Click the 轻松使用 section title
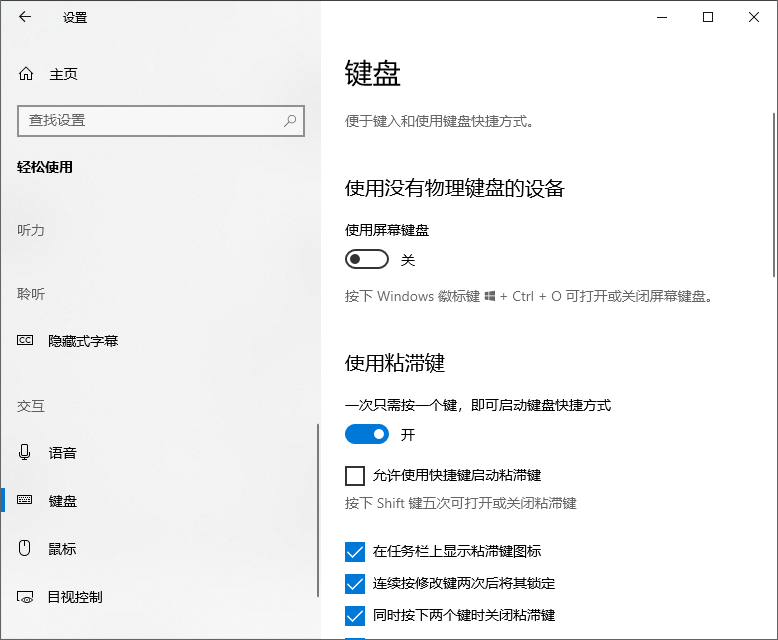The width and height of the screenshot is (778, 640). [45, 167]
